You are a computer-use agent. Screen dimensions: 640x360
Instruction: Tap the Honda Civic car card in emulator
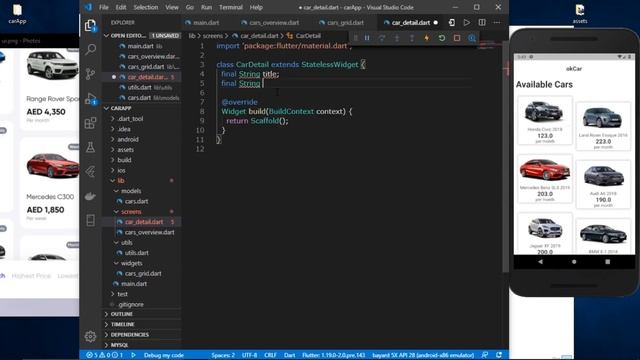click(x=545, y=120)
